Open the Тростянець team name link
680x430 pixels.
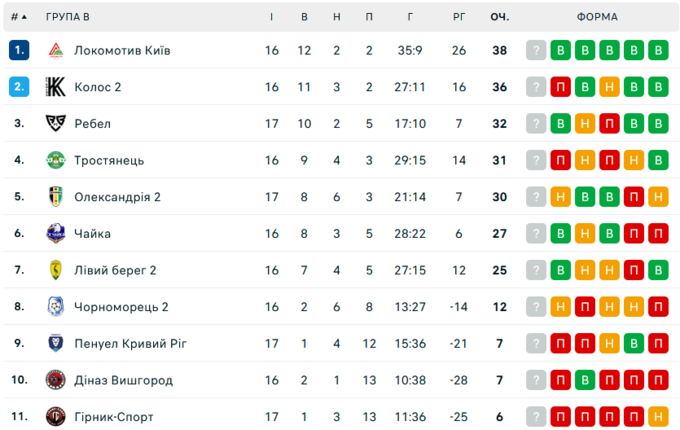[109, 160]
